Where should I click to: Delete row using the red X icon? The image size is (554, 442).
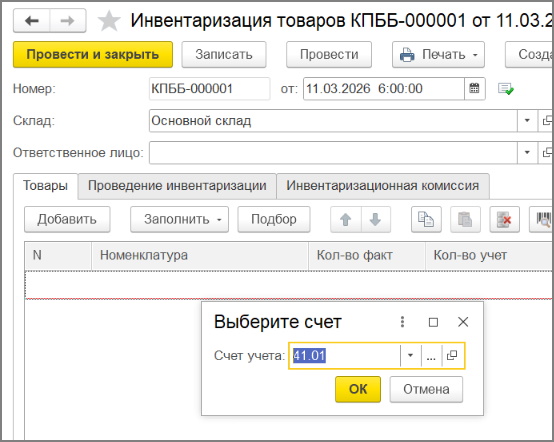pyautogui.click(x=505, y=219)
